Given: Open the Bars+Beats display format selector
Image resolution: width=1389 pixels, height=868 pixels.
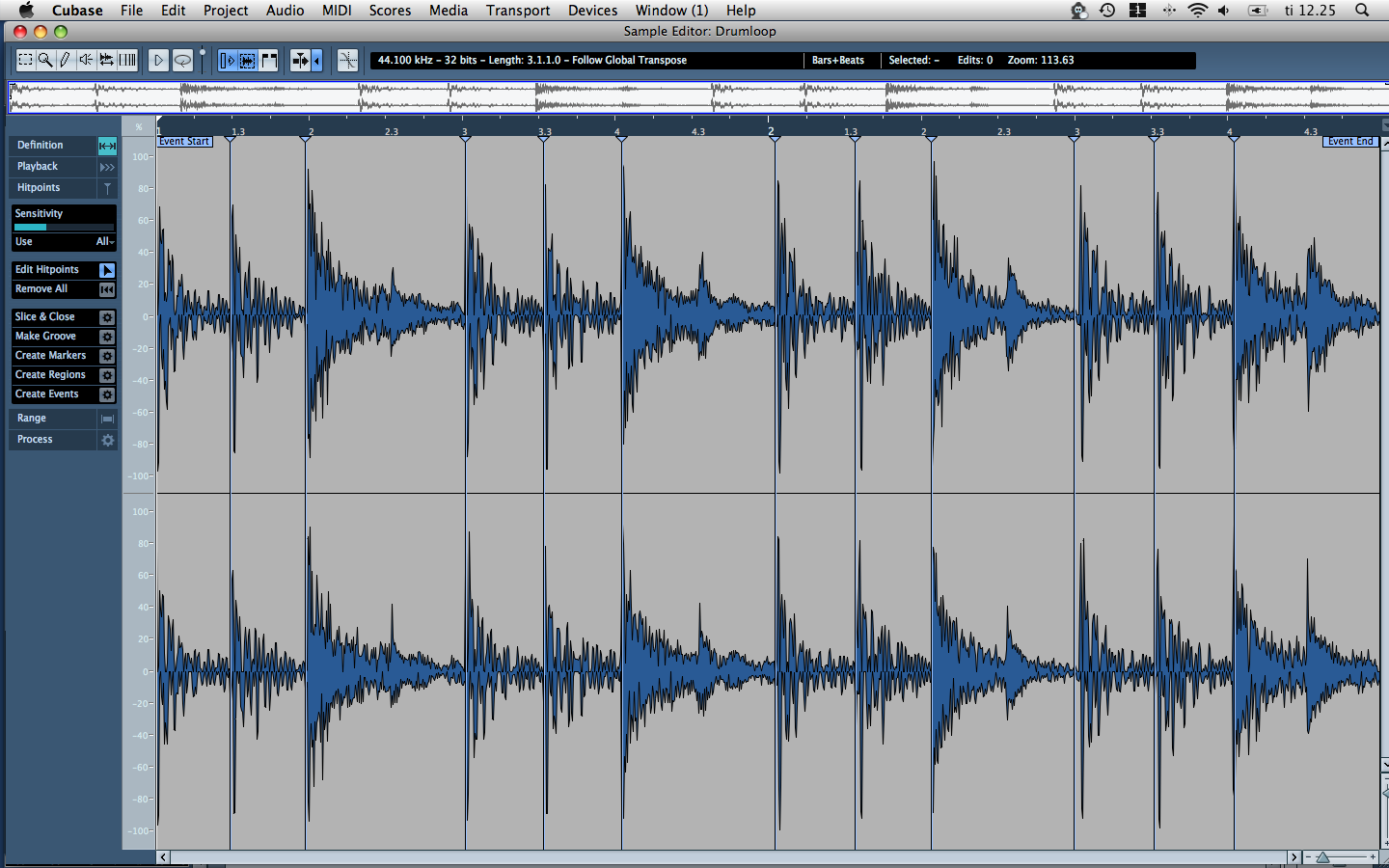Looking at the screenshot, I should [x=838, y=61].
